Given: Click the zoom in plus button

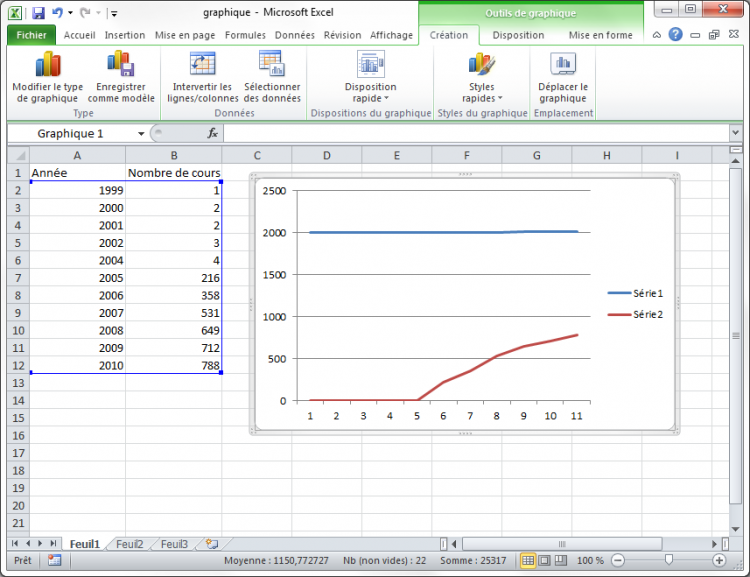Looking at the screenshot, I should [x=719, y=561].
